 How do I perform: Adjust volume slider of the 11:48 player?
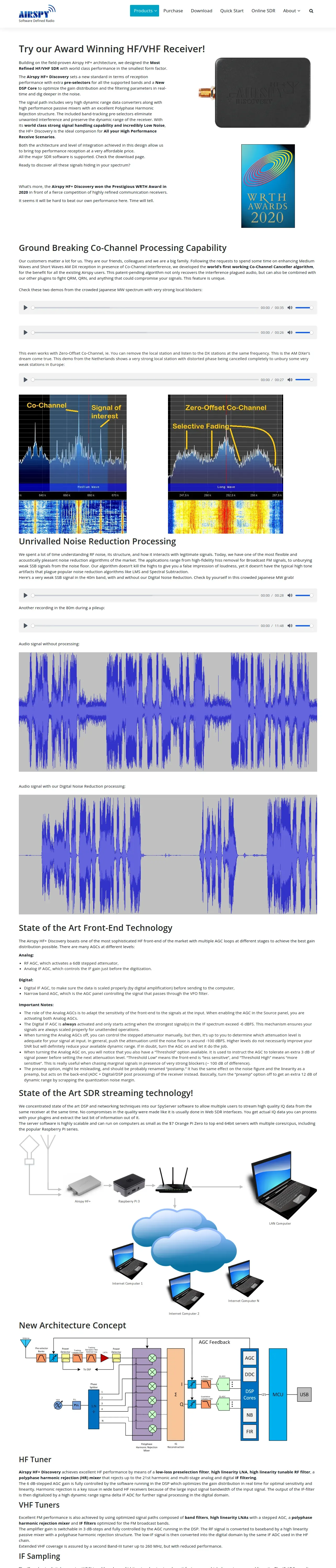(x=304, y=626)
